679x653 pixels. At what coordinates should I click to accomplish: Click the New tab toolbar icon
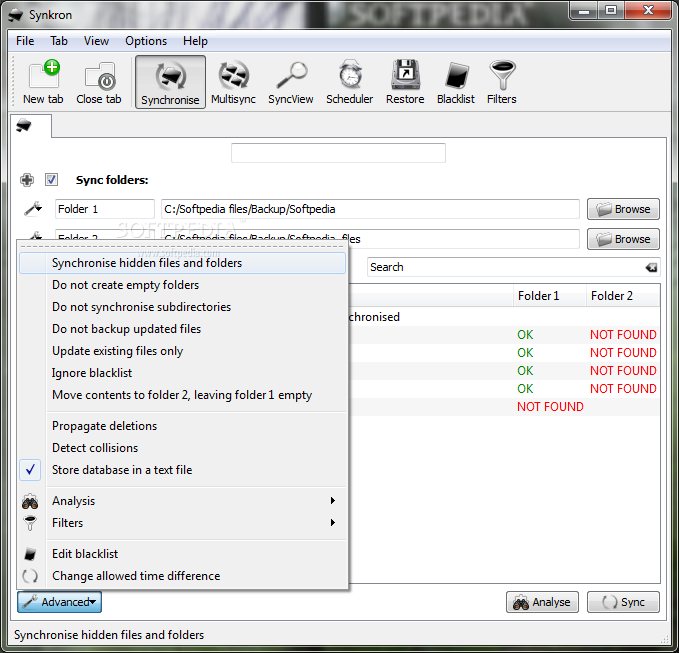click(43, 82)
